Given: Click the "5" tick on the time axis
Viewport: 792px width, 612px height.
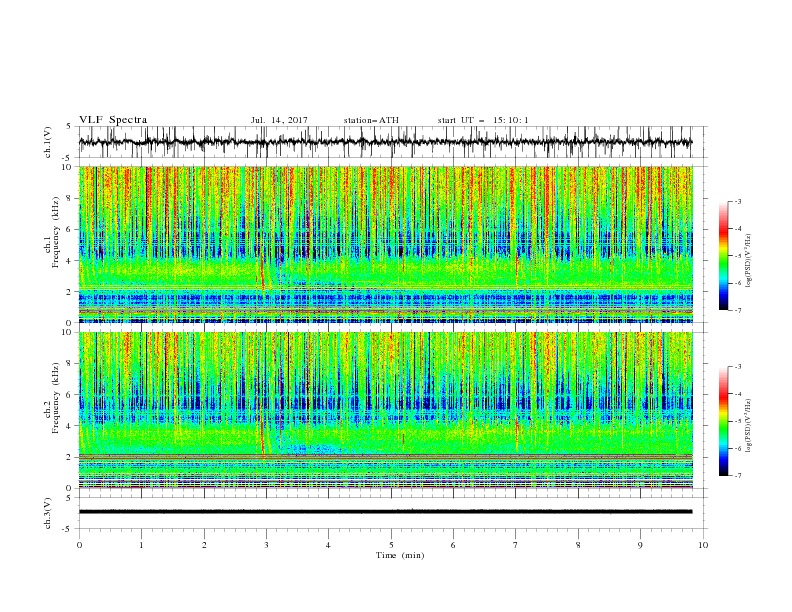Looking at the screenshot, I should (x=391, y=545).
